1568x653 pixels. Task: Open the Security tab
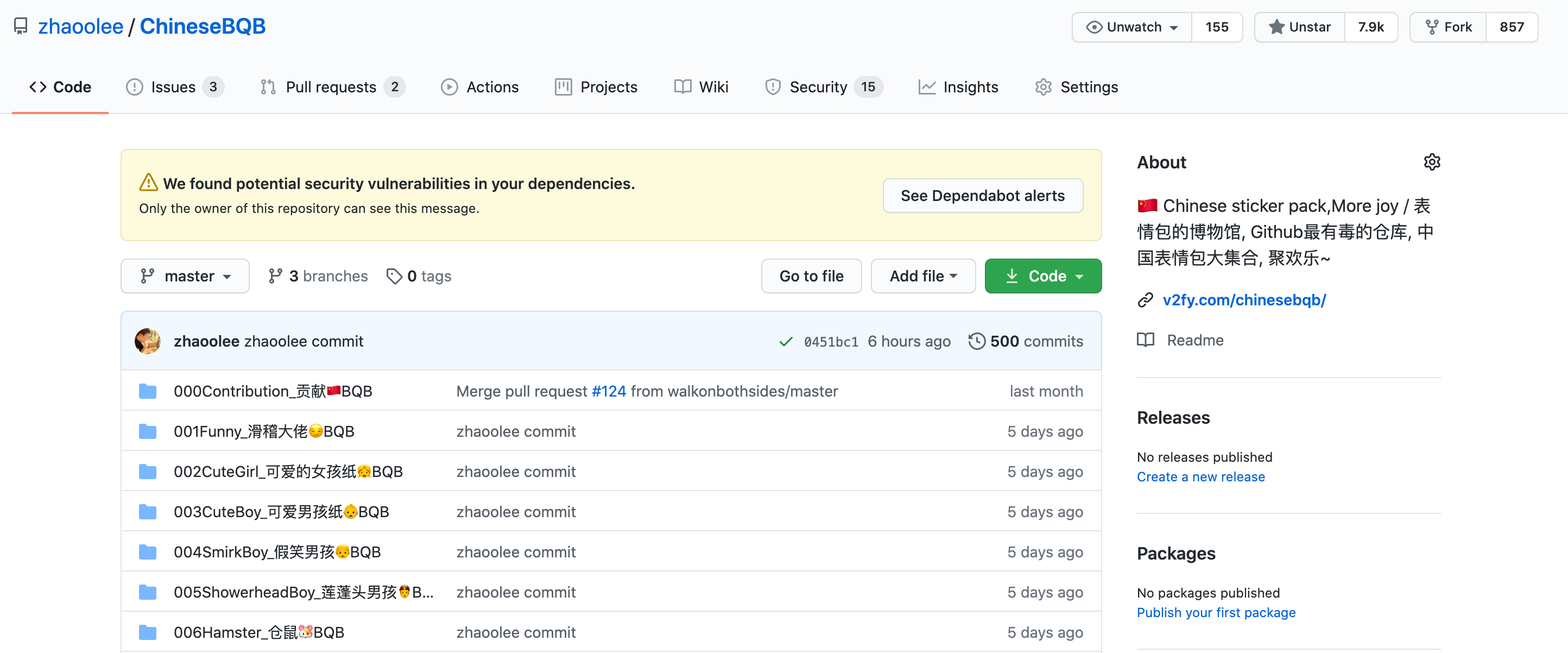(824, 87)
